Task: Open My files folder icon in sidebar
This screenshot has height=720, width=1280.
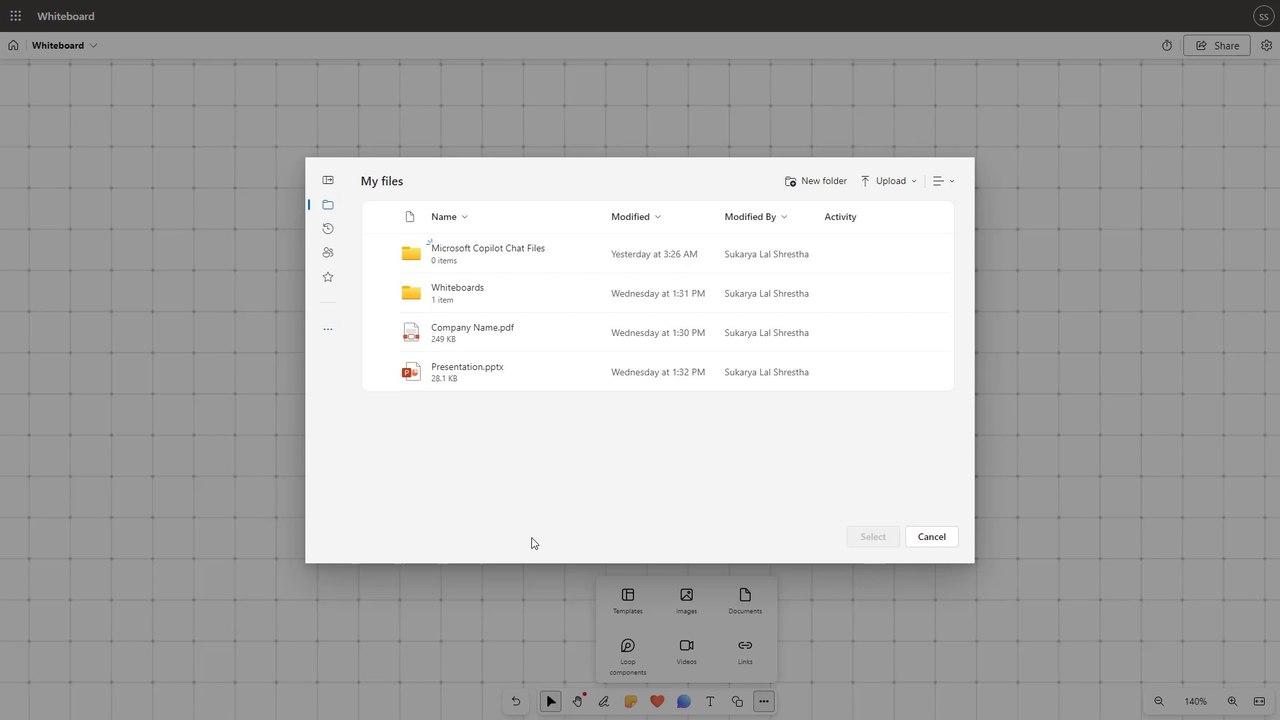Action: (x=328, y=205)
